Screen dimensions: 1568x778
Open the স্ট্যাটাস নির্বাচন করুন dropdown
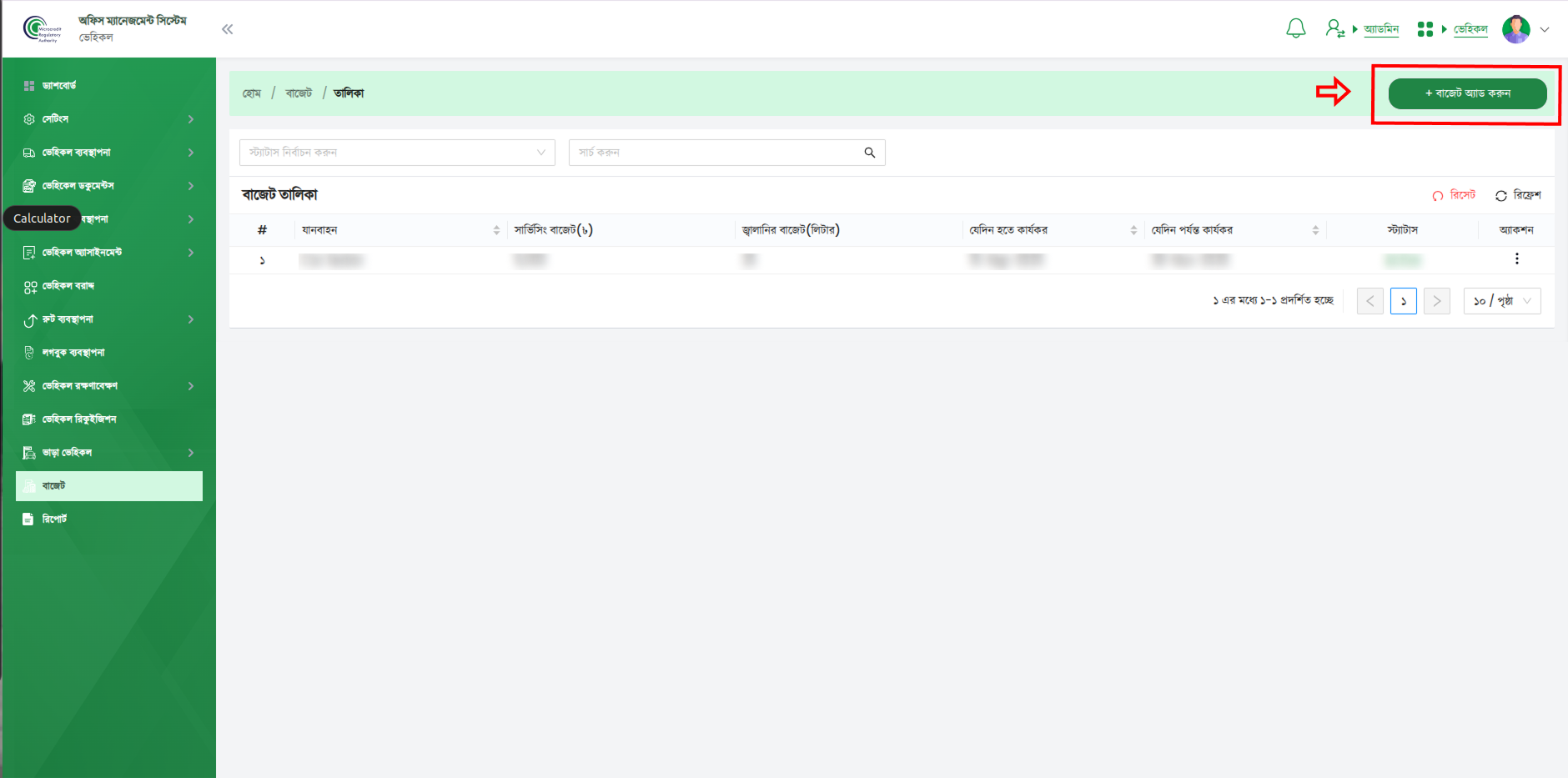point(397,153)
